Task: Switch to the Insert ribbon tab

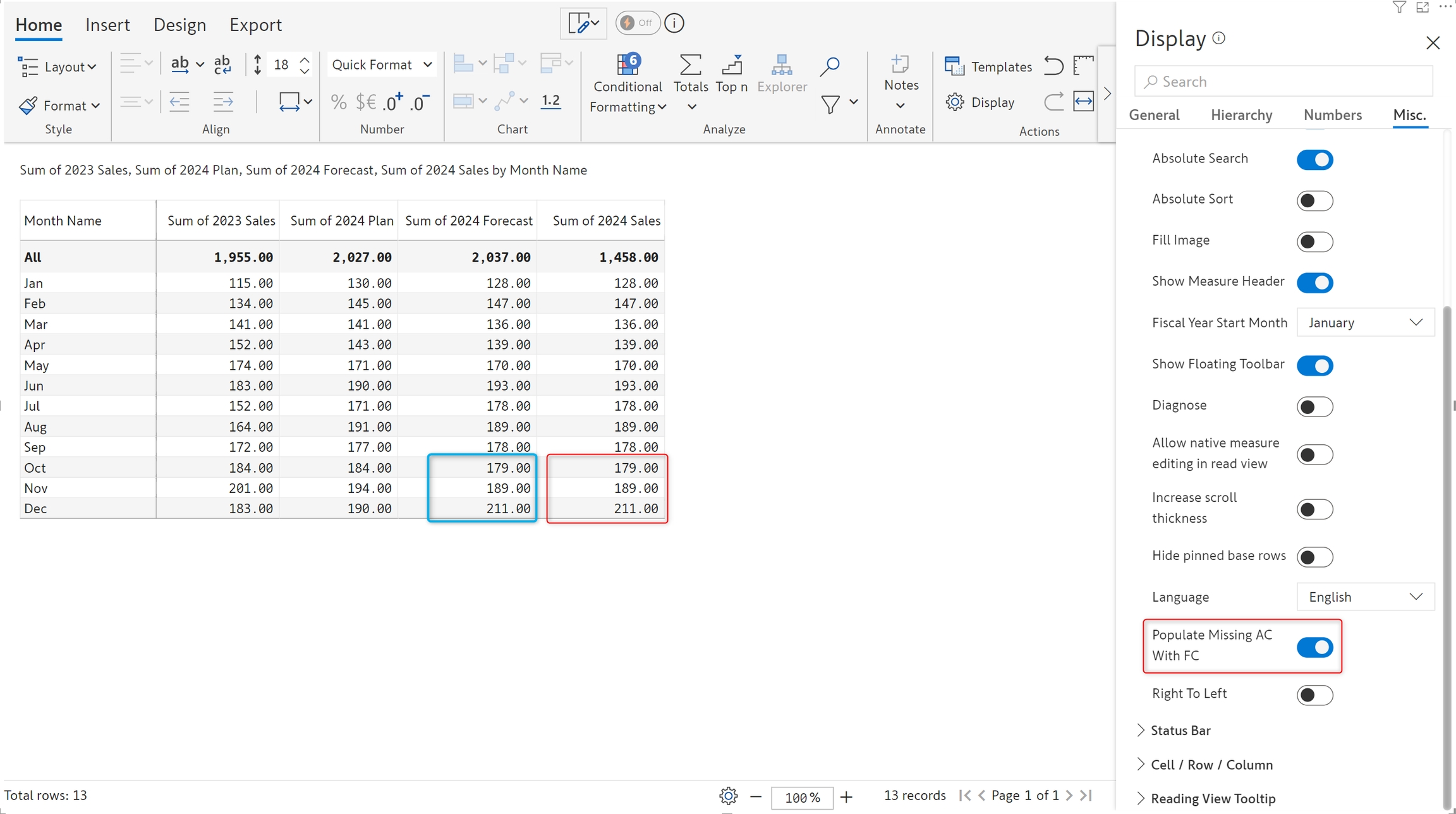Action: click(107, 25)
